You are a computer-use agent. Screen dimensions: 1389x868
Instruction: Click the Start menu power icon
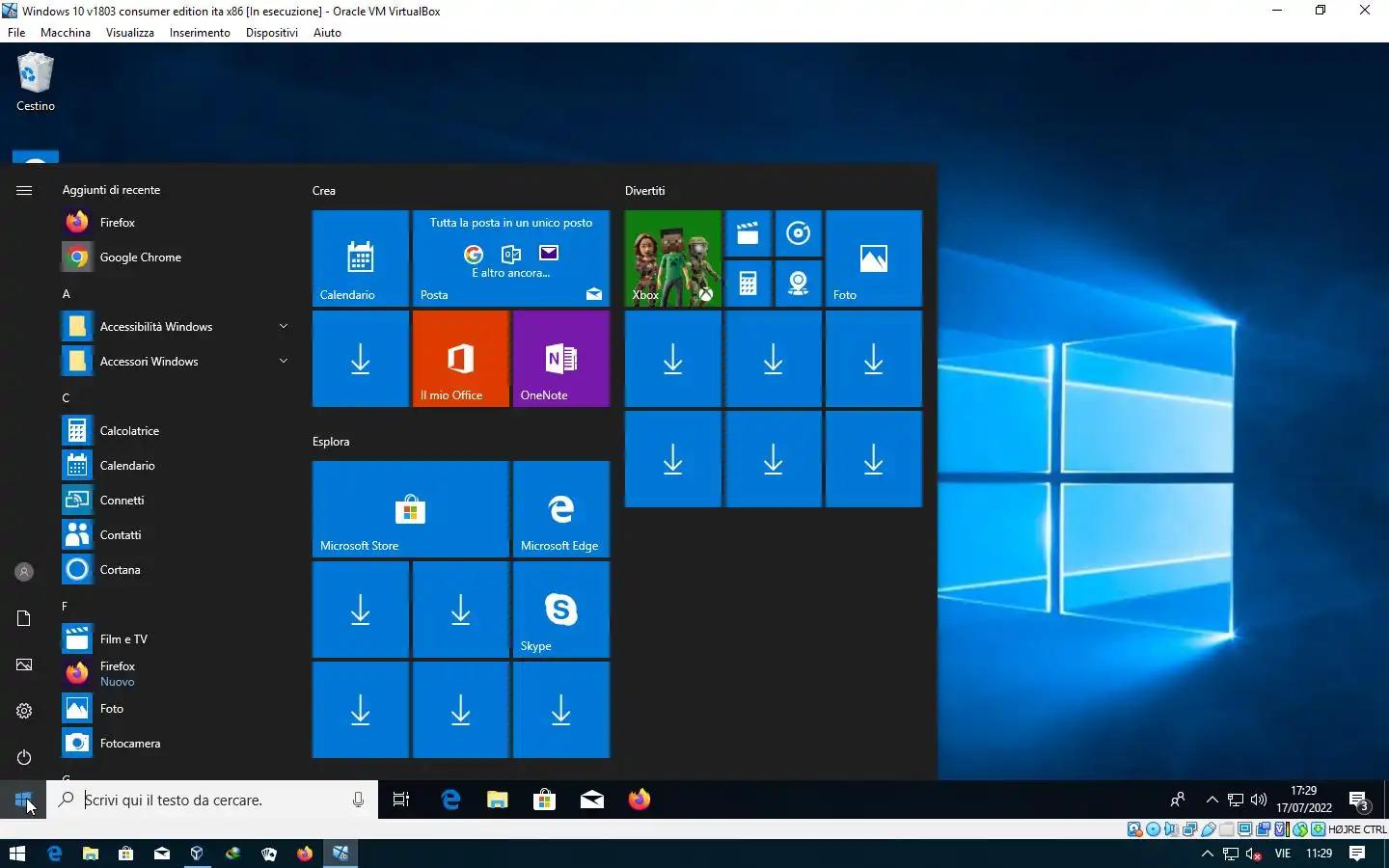[24, 757]
